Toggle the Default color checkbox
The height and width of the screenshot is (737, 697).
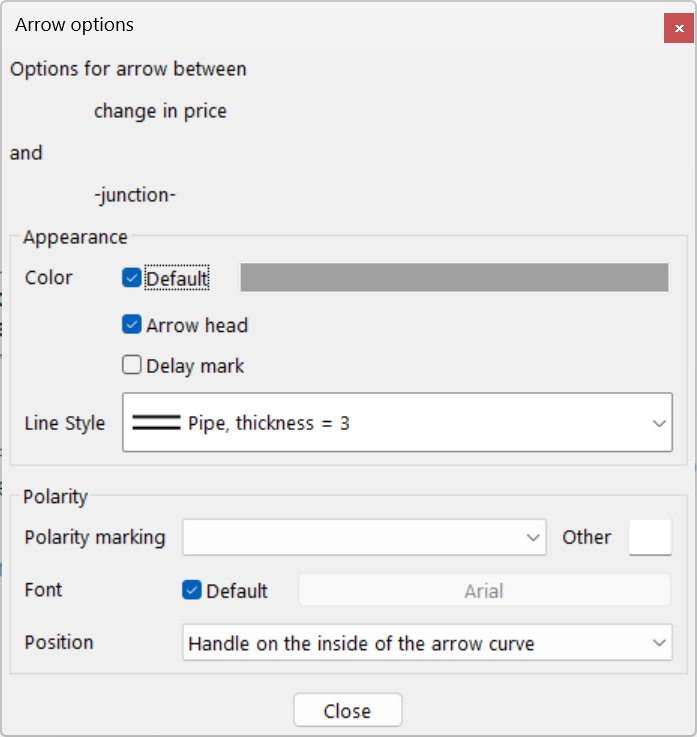132,278
